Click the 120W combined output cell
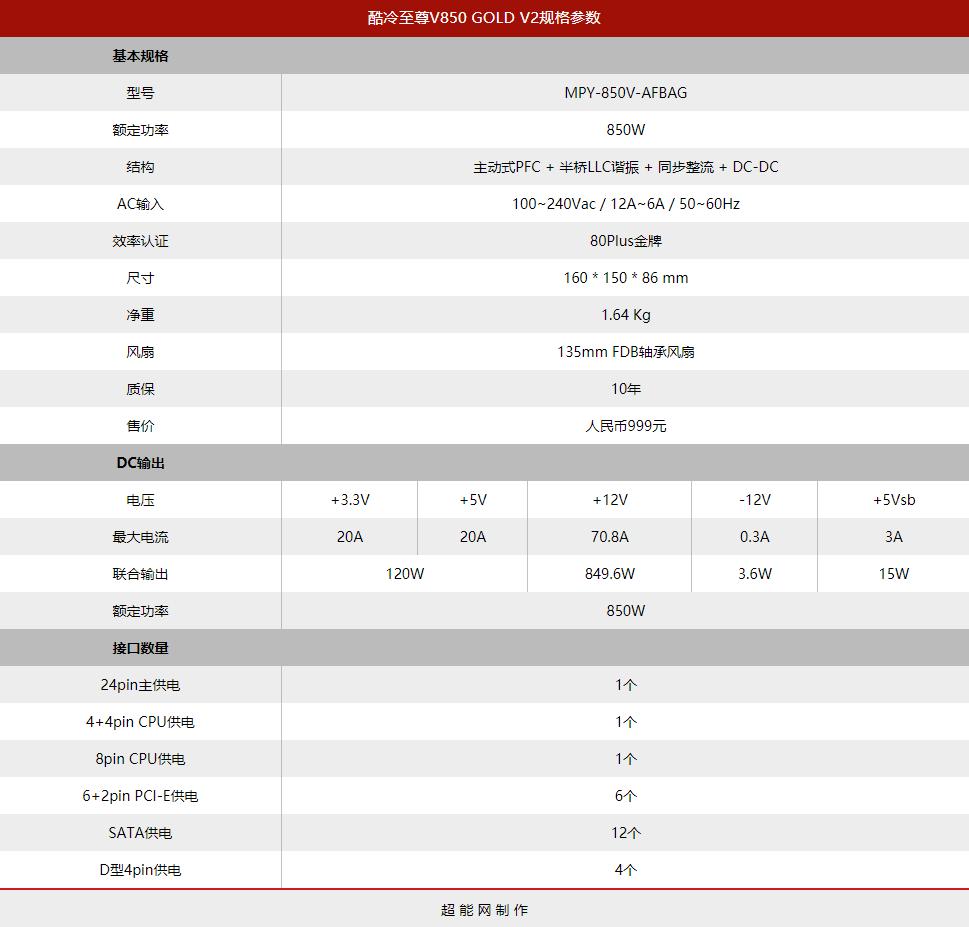969x927 pixels. pyautogui.click(x=405, y=574)
